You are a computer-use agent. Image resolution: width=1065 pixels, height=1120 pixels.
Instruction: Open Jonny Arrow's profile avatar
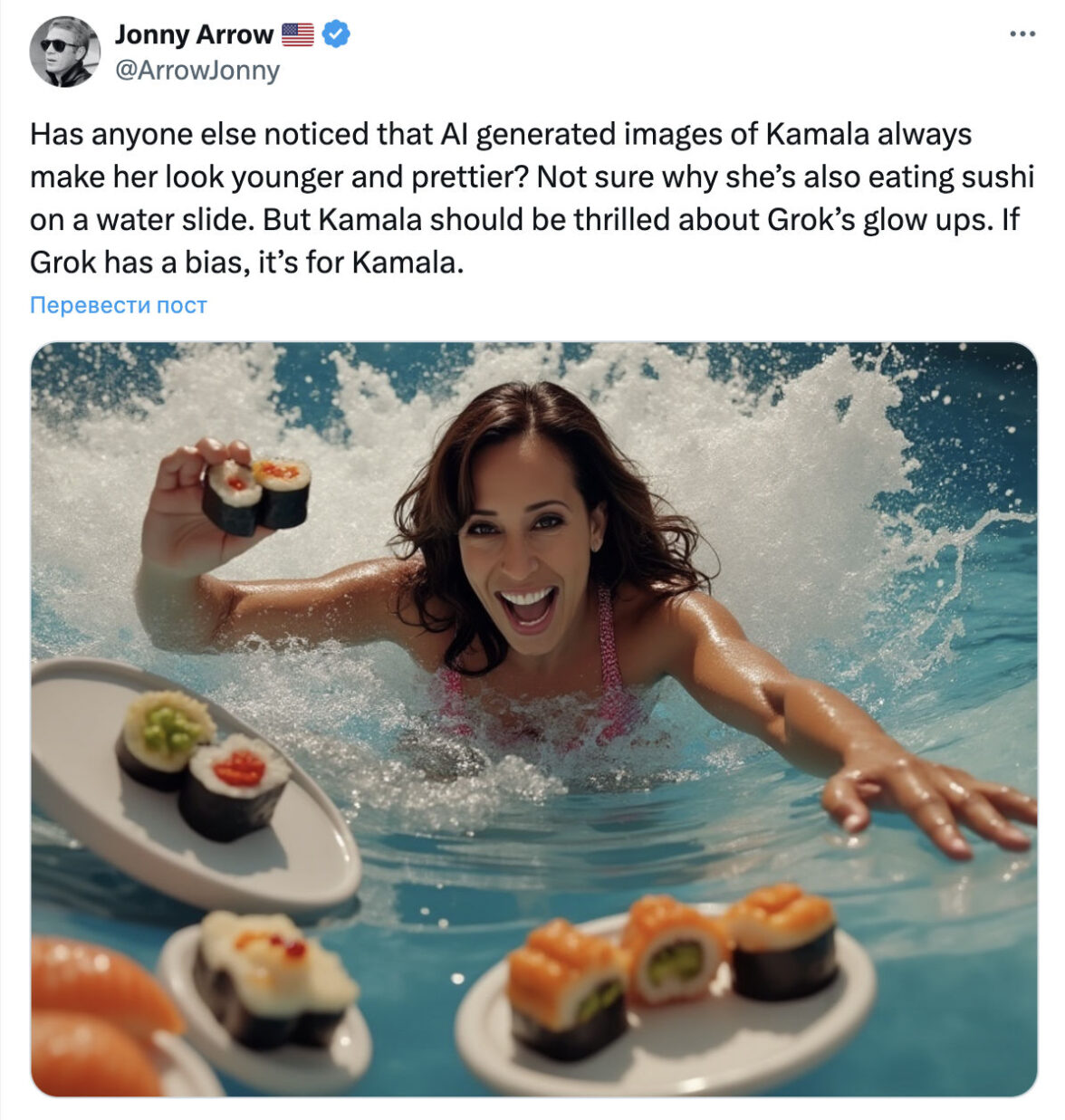pyautogui.click(x=64, y=52)
